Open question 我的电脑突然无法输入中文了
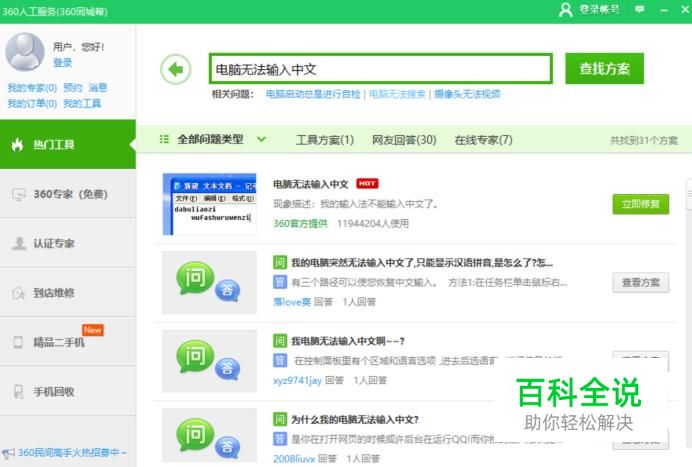 [421, 263]
